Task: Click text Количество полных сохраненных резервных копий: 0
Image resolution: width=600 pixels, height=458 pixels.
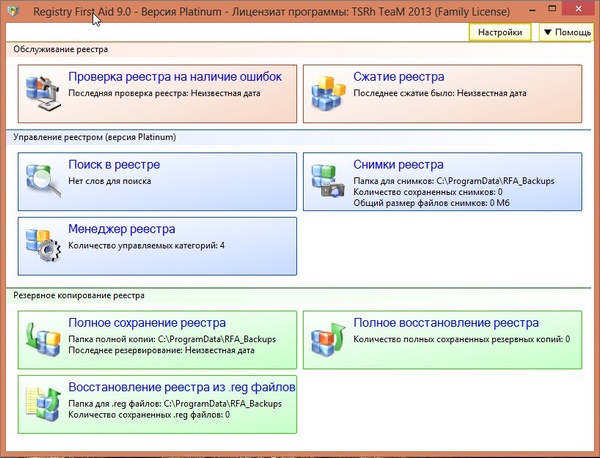Action: (461, 339)
